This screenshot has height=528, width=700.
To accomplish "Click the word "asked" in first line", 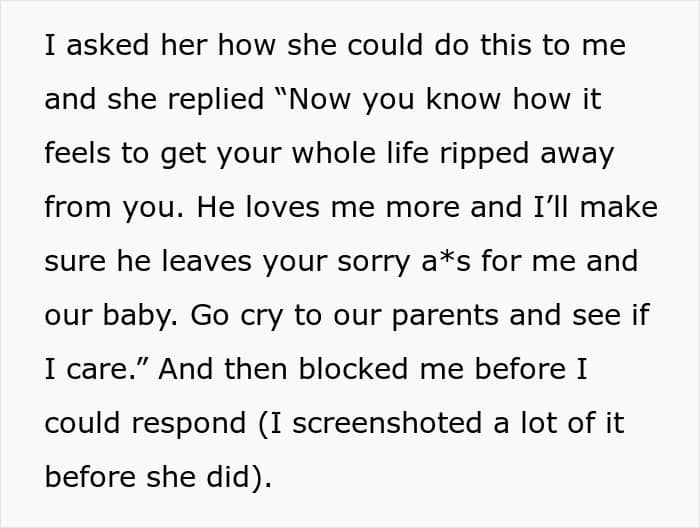I will [x=107, y=45].
